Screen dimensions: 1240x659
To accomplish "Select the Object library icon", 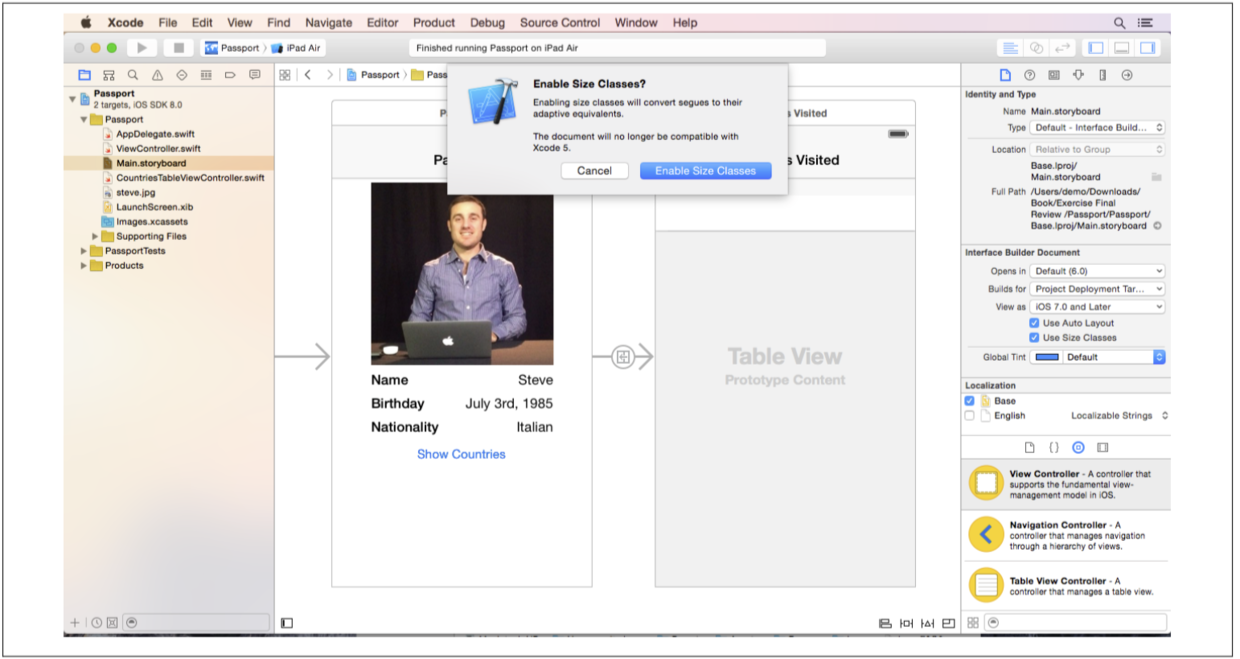I will (x=1078, y=447).
